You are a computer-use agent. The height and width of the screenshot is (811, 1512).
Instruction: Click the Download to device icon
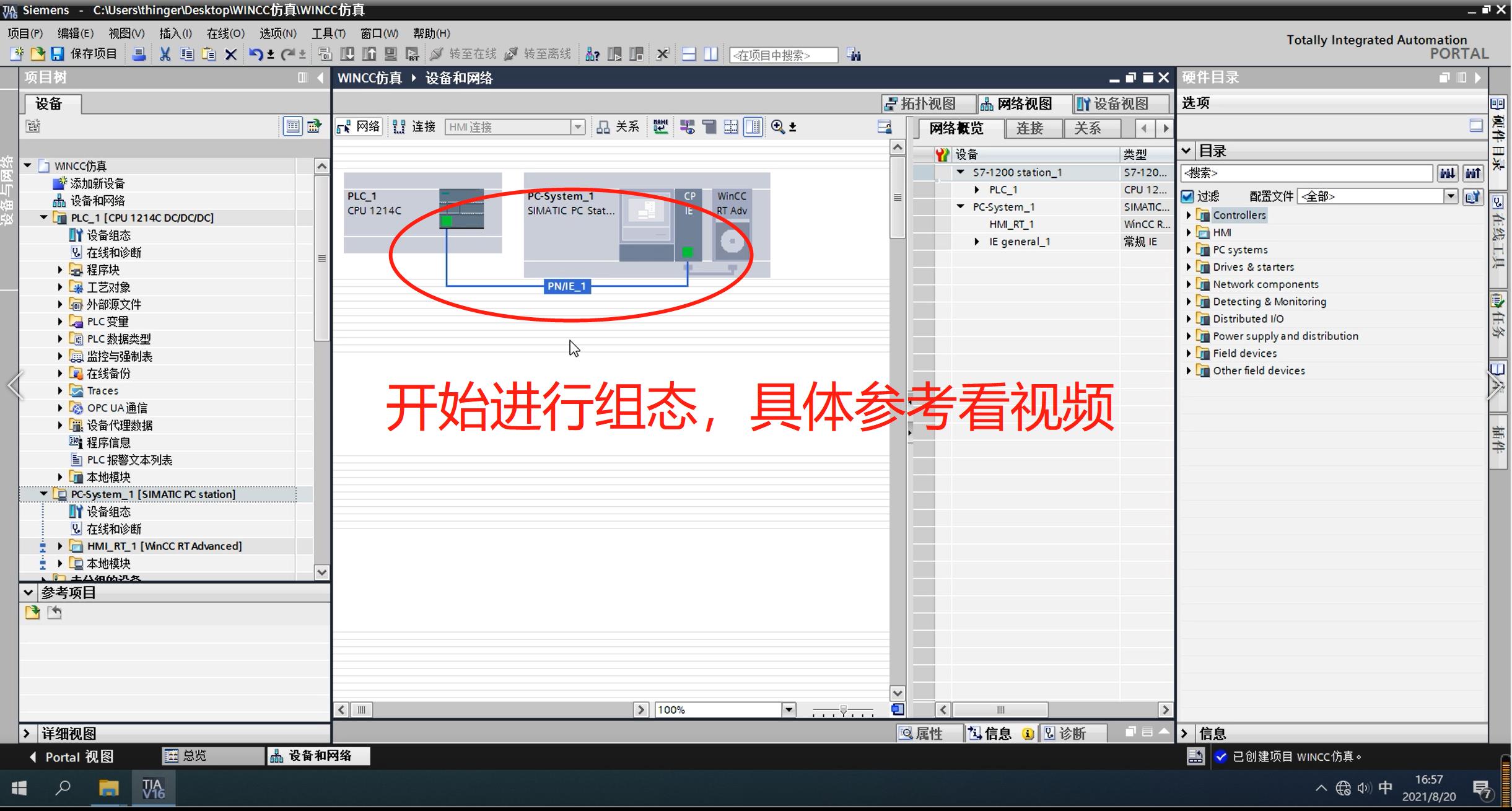point(347,55)
